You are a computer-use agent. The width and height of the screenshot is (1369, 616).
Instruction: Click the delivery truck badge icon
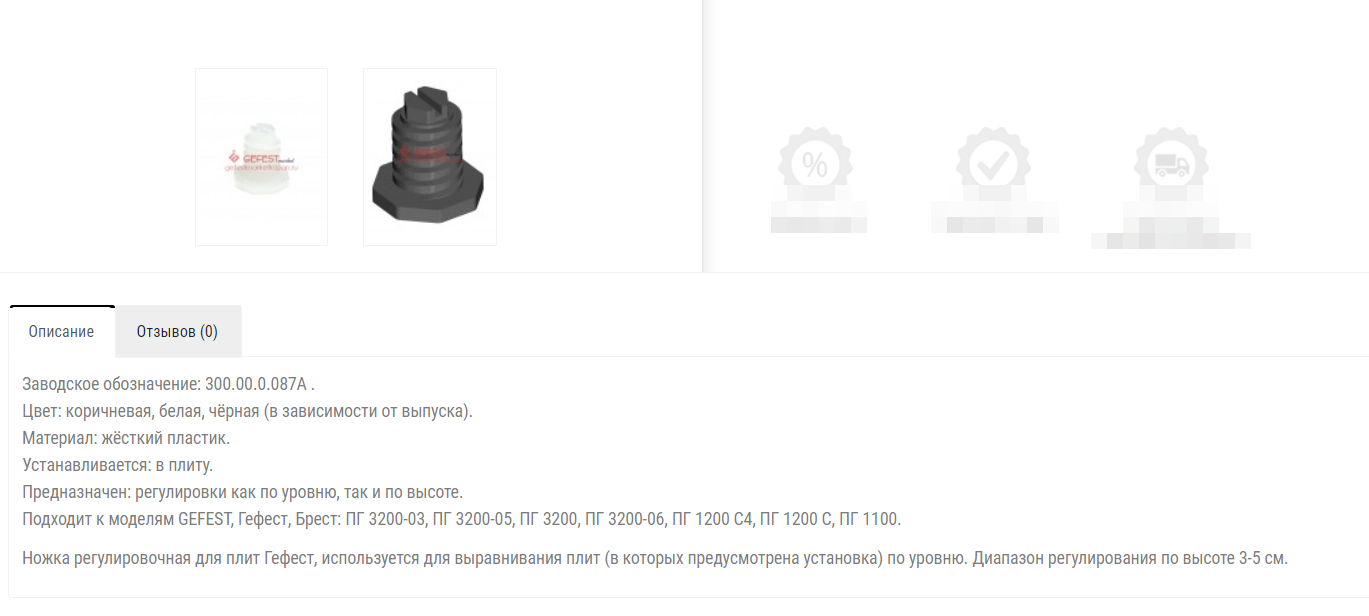click(x=1170, y=164)
